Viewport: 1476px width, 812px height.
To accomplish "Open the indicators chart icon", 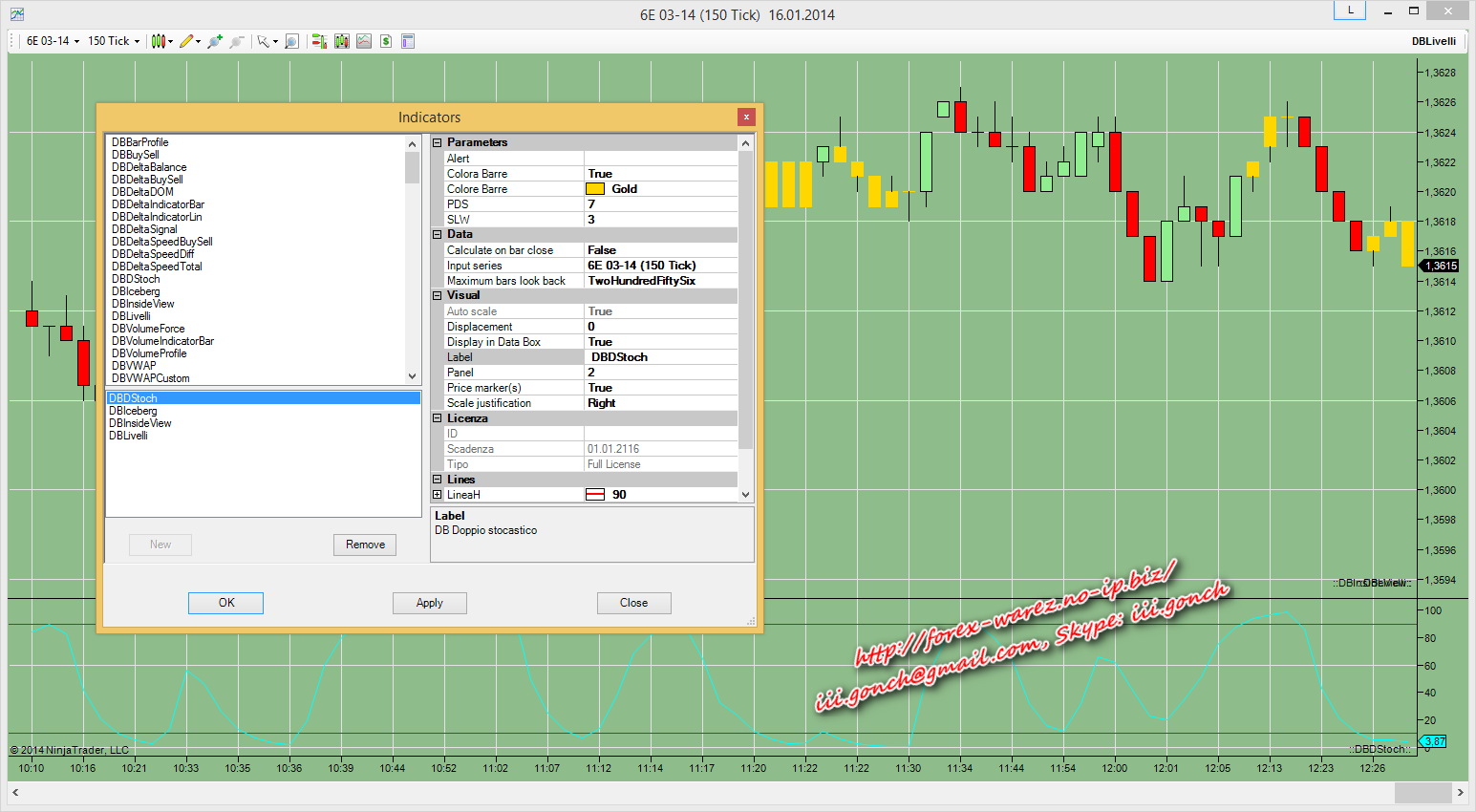I will pyautogui.click(x=364, y=41).
